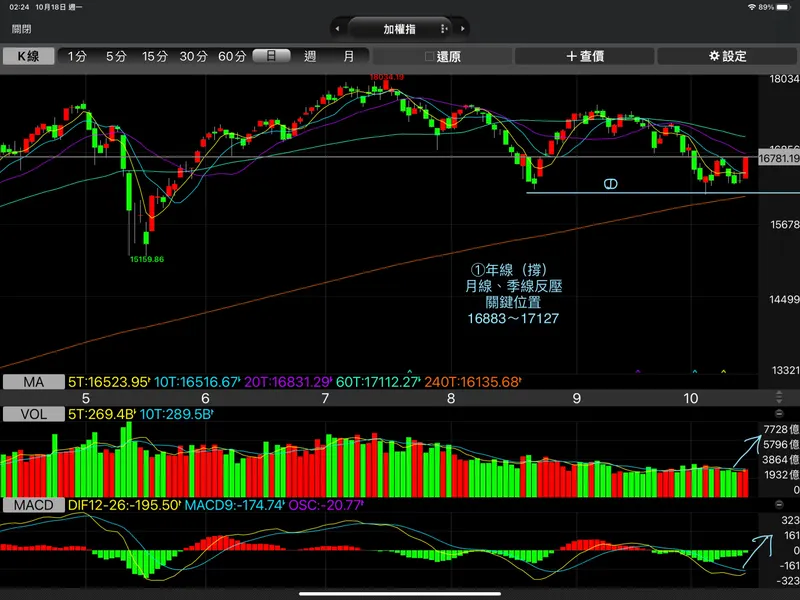Viewport: 800px width, 600px height.
Task: Open the 加權指 symbol selector
Action: pyautogui.click(x=399, y=29)
